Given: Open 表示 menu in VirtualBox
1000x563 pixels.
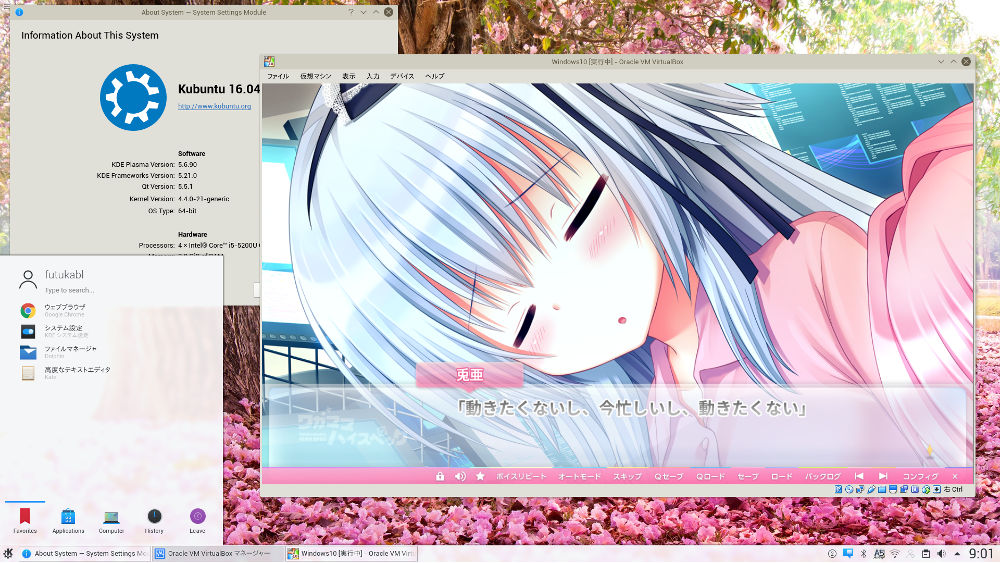Looking at the screenshot, I should click(348, 76).
